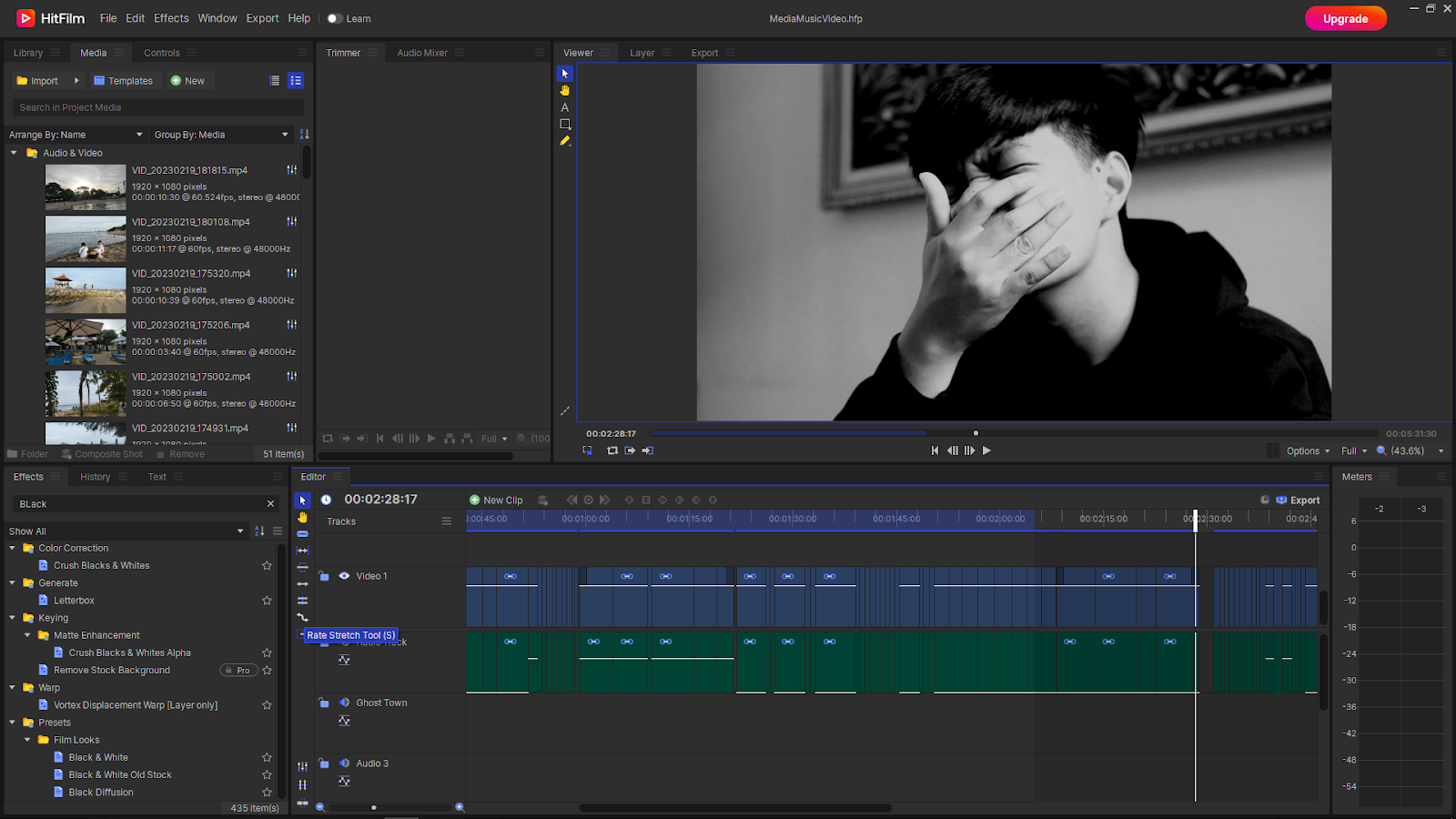1456x819 pixels.
Task: Switch media panel to list view
Action: 275,81
